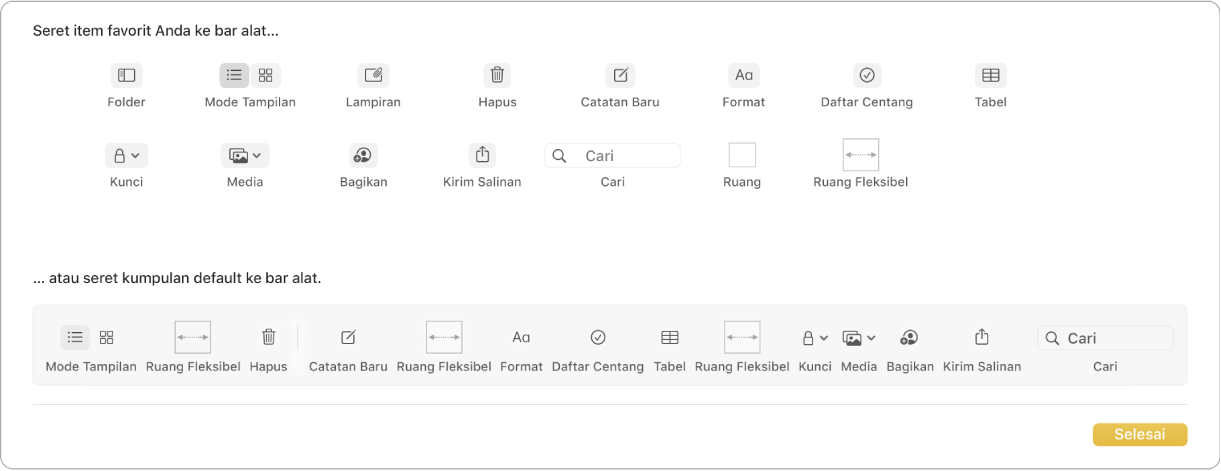Click Cari search field in default set

tap(1105, 338)
